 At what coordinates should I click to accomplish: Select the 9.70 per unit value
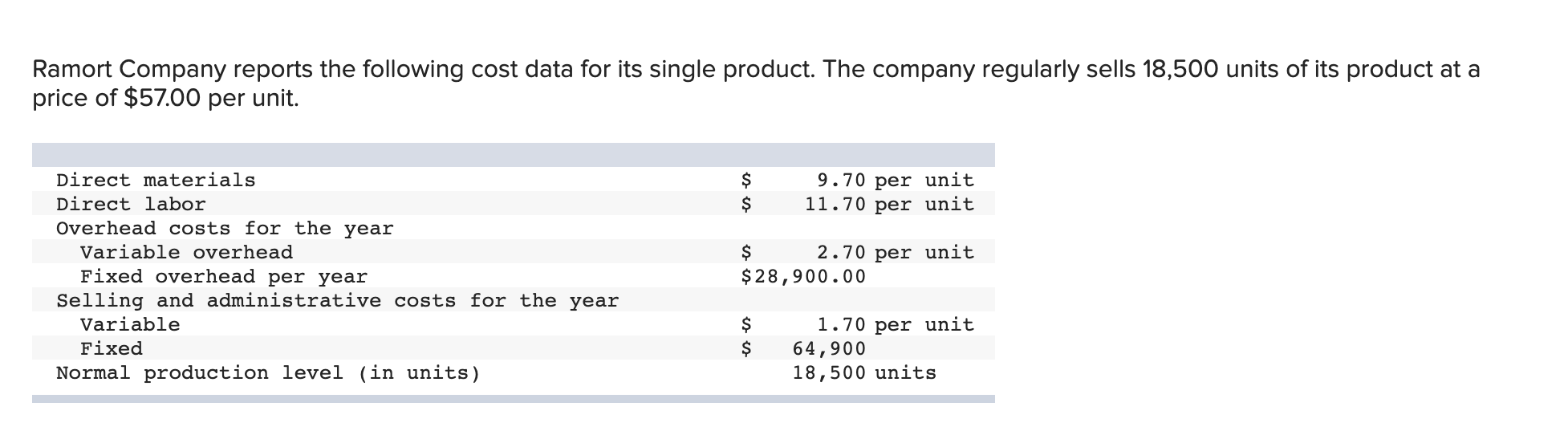(895, 180)
